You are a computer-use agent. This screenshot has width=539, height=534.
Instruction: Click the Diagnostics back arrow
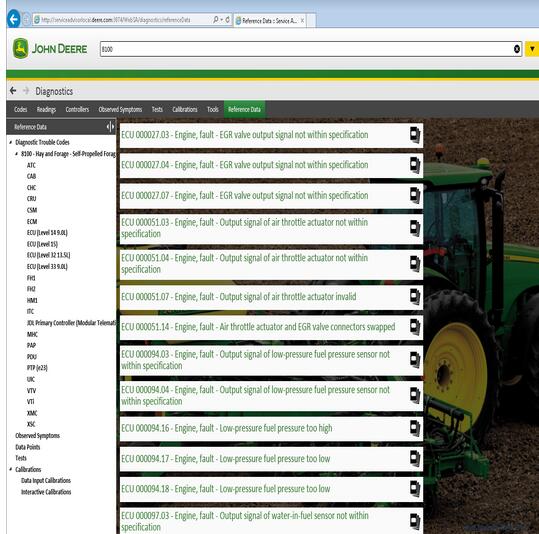(13, 91)
